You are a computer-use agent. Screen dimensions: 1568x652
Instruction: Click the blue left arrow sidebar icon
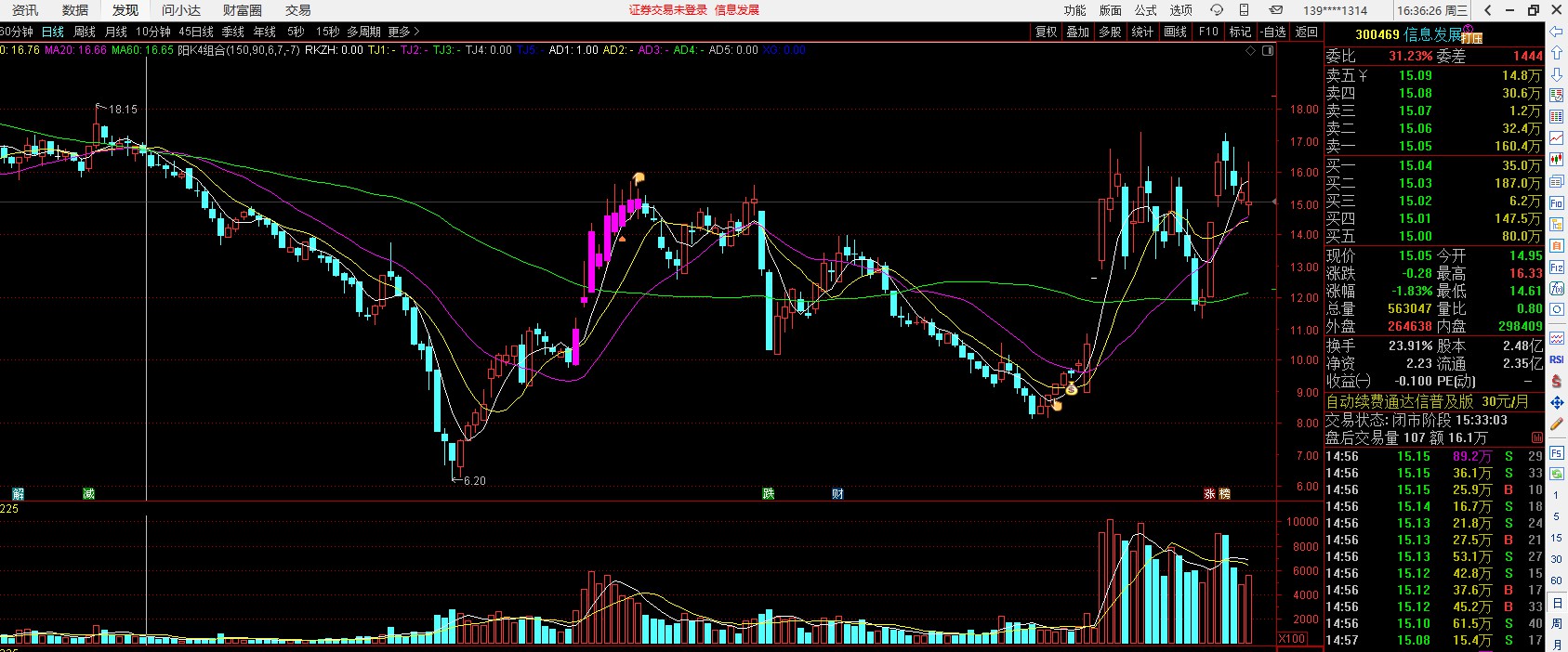(x=1557, y=32)
